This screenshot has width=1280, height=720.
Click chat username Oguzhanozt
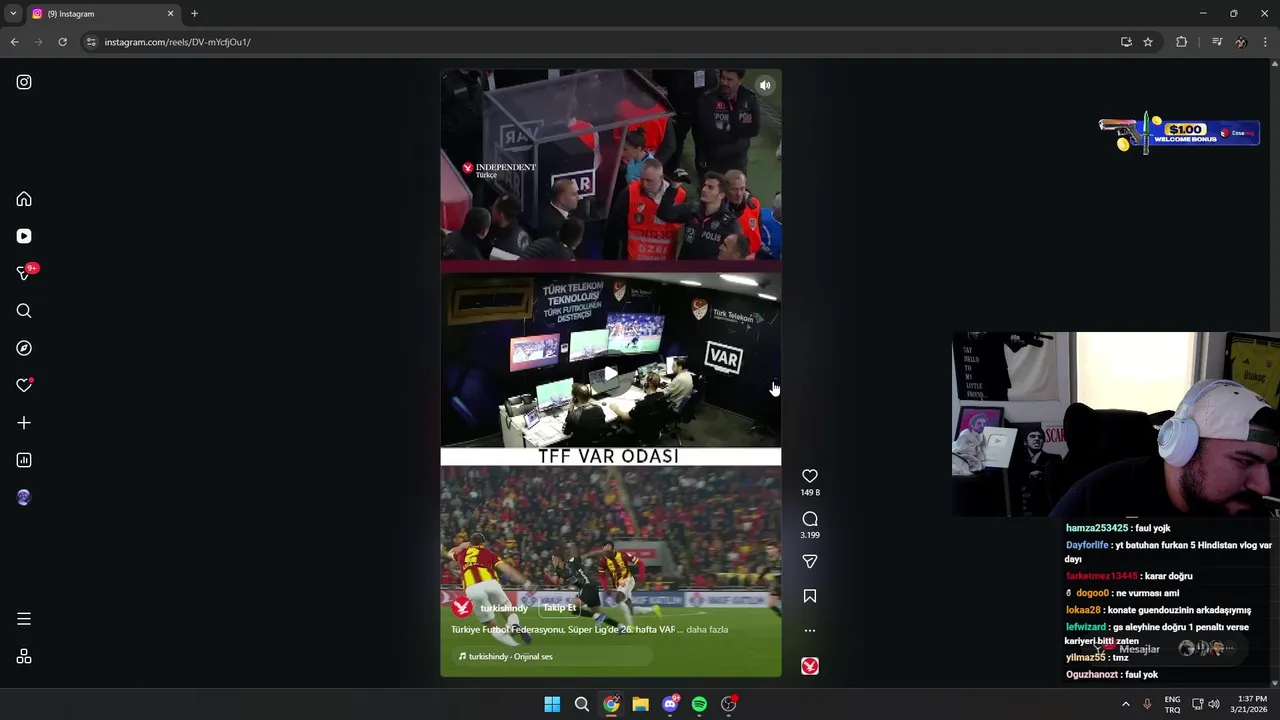pyautogui.click(x=1094, y=675)
